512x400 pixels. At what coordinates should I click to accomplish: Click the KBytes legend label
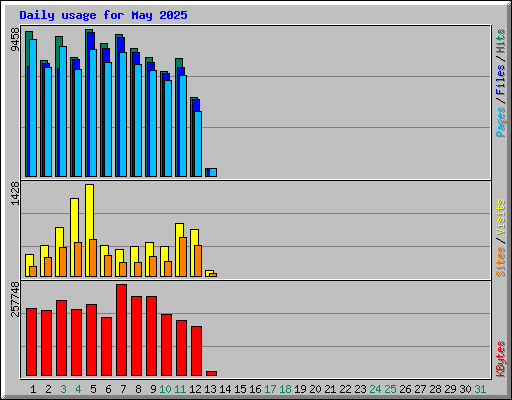pos(501,359)
